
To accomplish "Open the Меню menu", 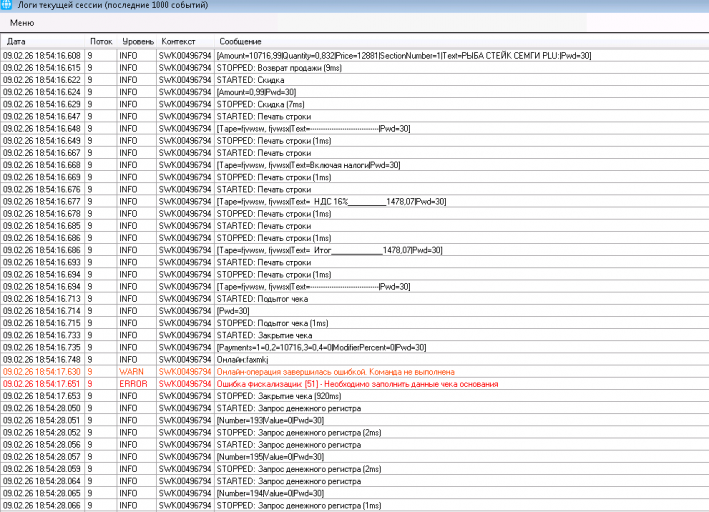I will click(x=22, y=23).
